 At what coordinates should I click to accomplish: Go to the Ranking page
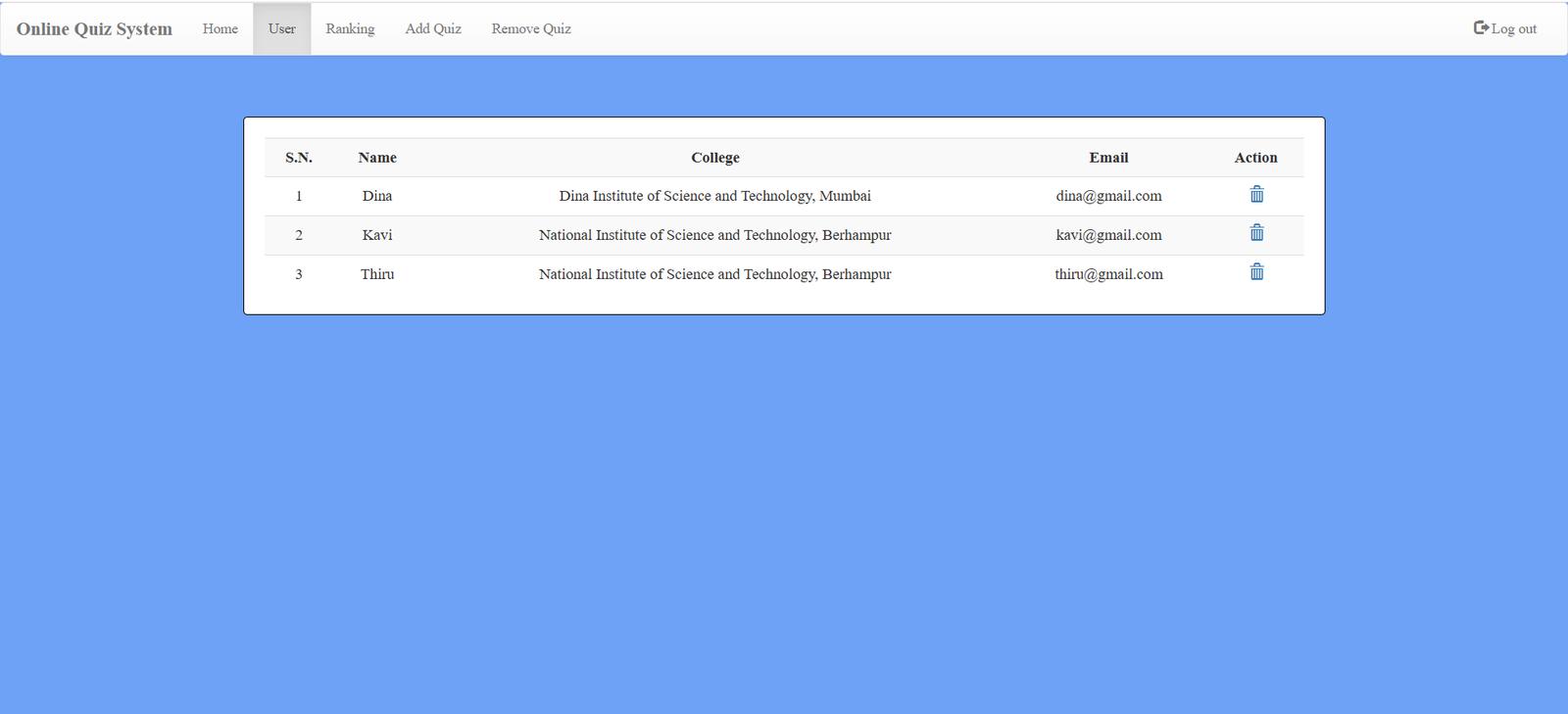click(350, 28)
